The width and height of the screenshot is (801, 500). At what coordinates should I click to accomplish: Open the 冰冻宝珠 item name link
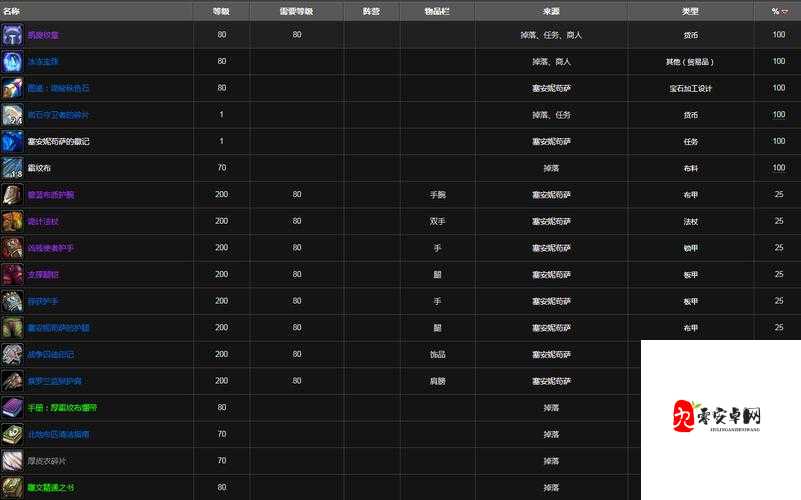pyautogui.click(x=43, y=61)
